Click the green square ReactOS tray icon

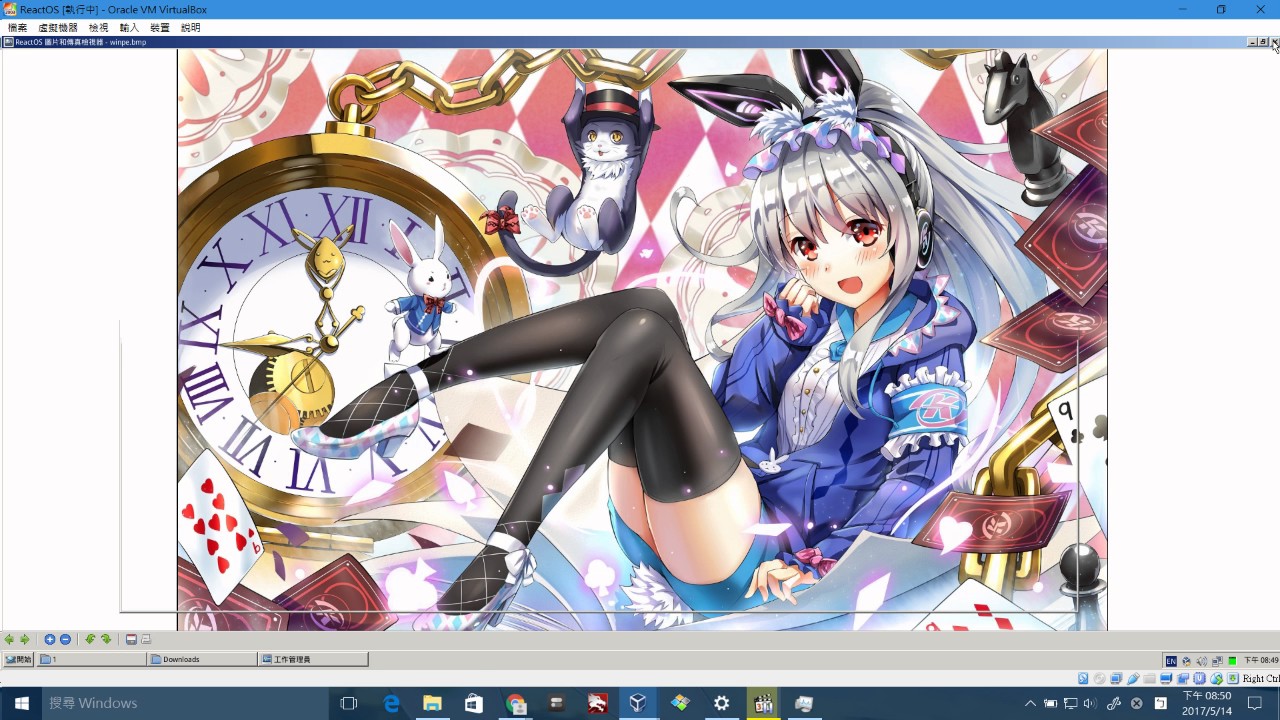(x=1232, y=661)
